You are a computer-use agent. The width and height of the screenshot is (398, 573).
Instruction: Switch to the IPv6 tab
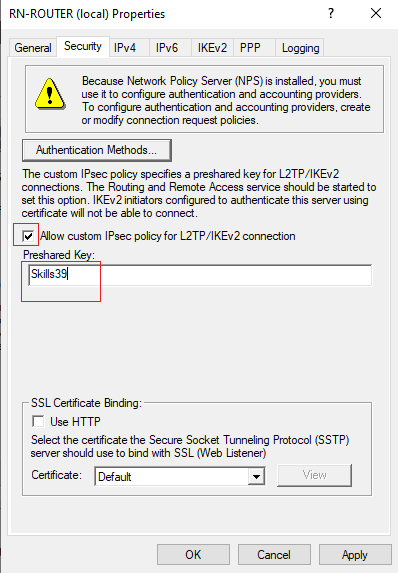point(167,48)
